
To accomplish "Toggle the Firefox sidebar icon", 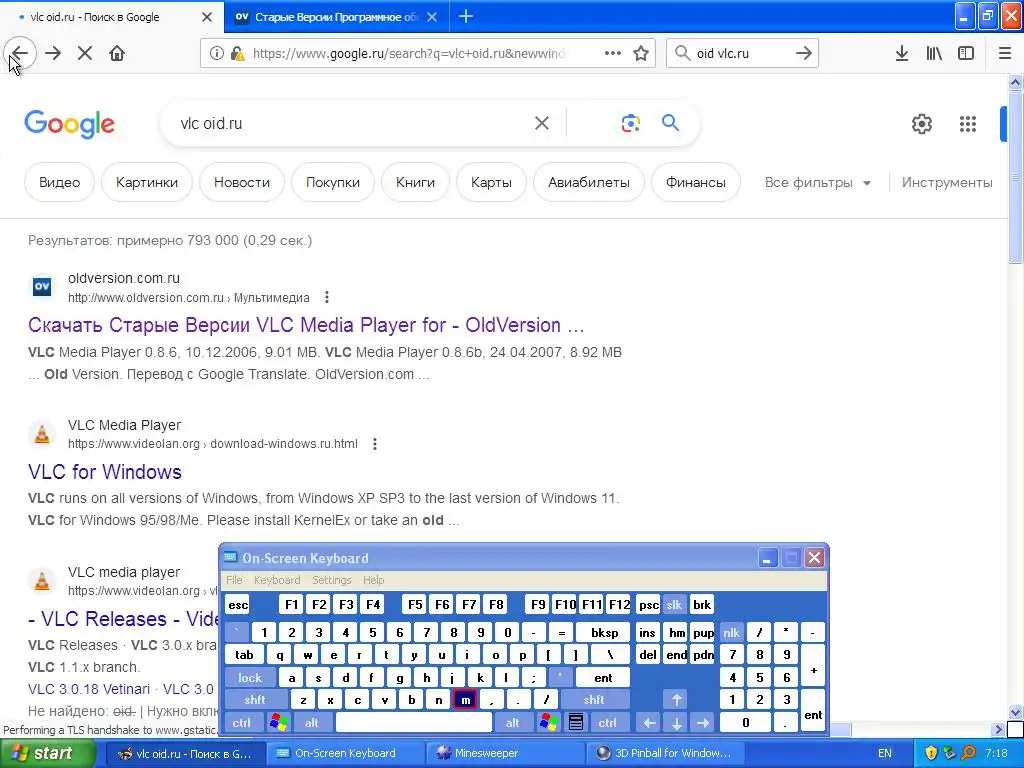I will pos(966,54).
